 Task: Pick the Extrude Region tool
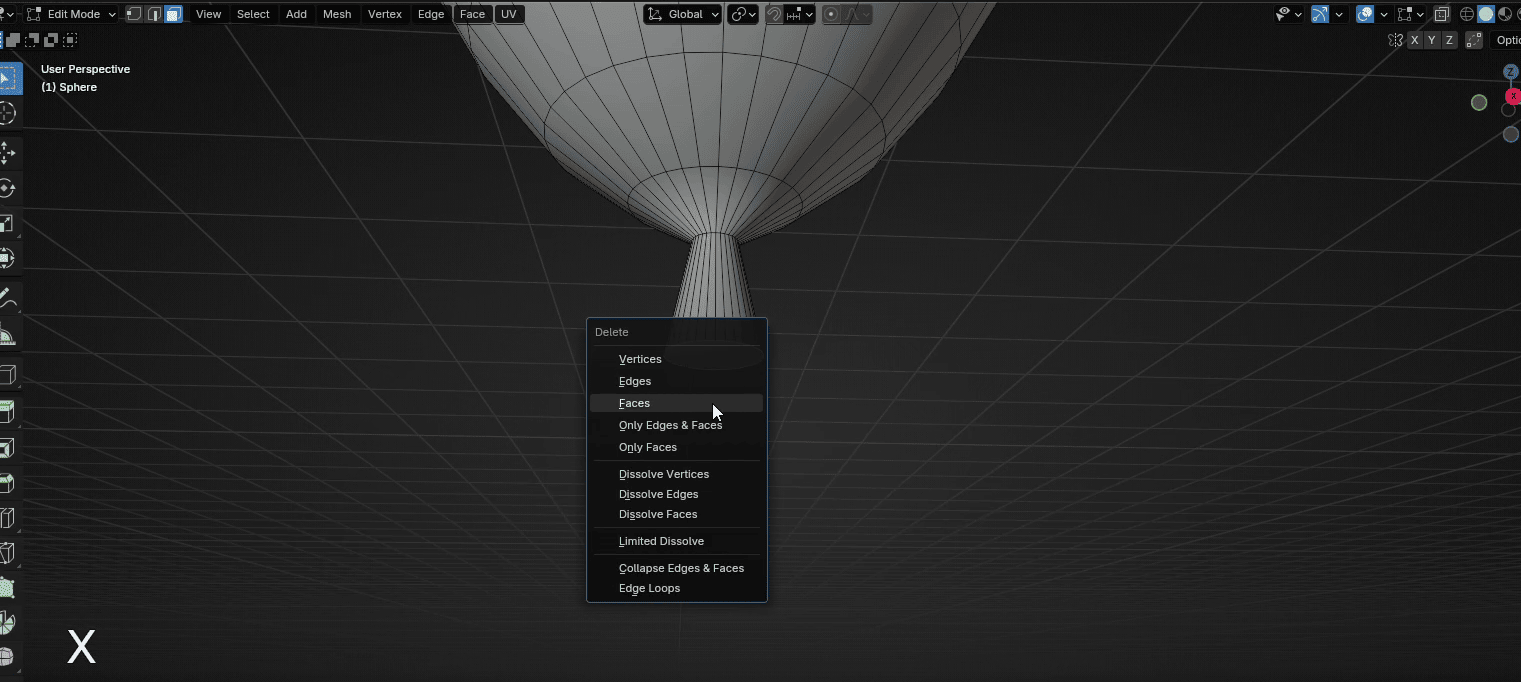[x=8, y=411]
